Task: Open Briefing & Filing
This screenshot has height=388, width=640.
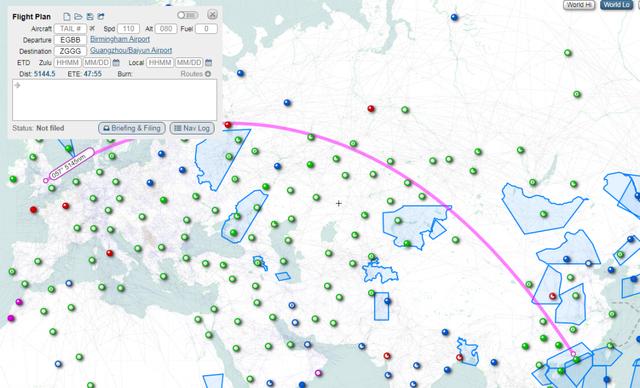Action: (132, 128)
